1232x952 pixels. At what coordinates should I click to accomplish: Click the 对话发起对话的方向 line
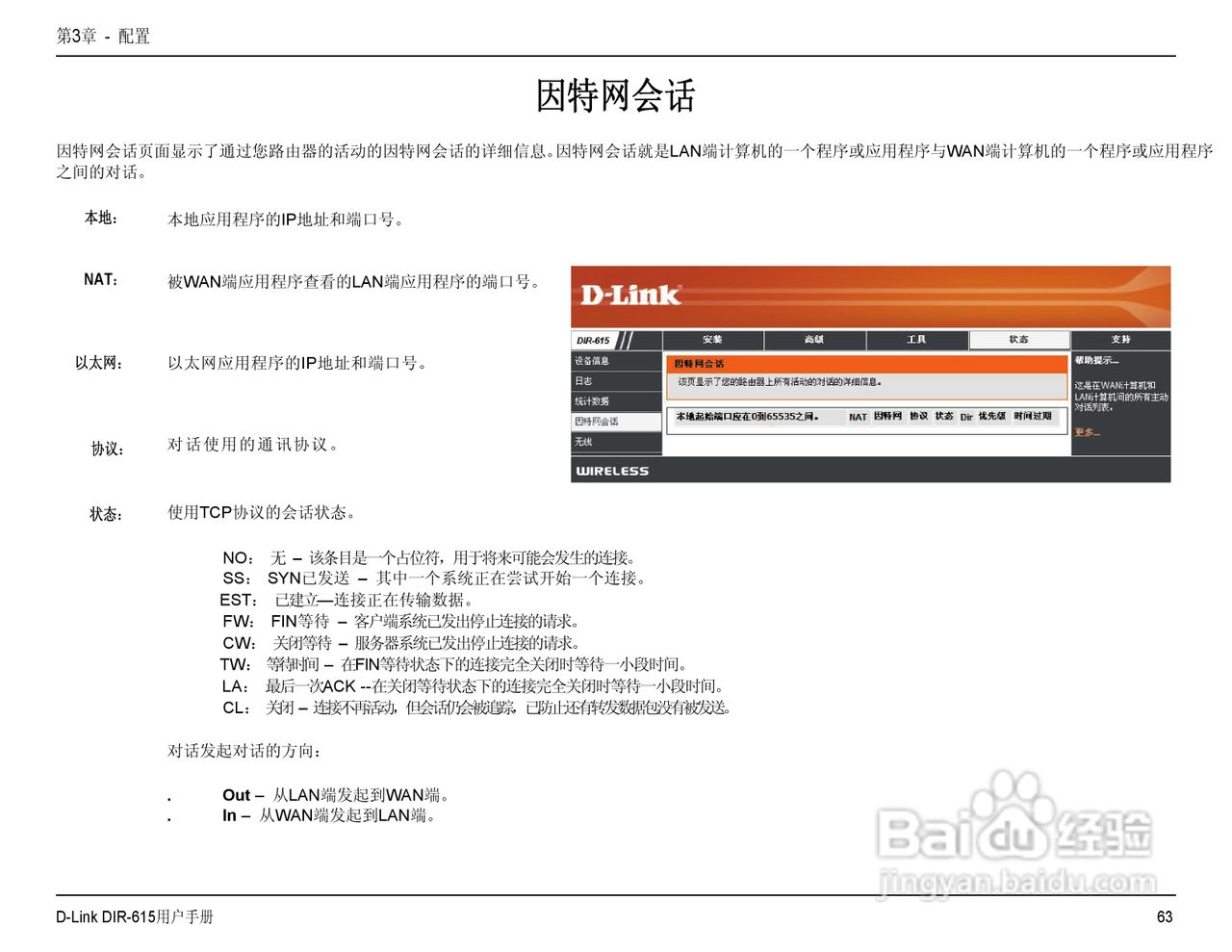click(244, 751)
